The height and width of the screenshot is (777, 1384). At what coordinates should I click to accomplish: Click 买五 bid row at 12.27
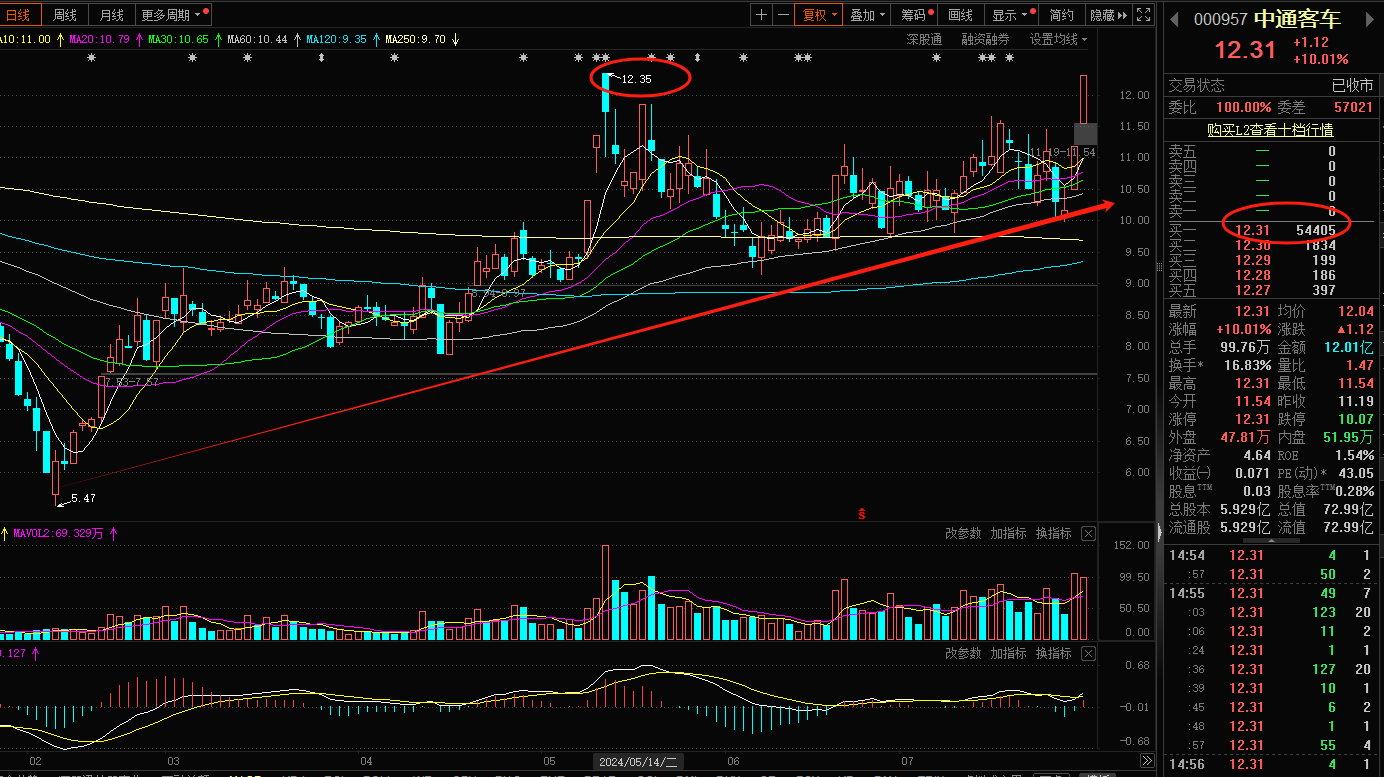pyautogui.click(x=1271, y=291)
